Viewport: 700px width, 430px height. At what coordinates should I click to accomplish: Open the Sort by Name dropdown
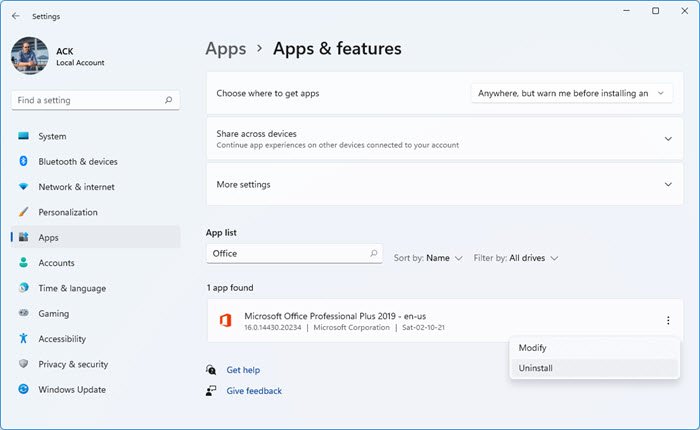[x=429, y=258]
